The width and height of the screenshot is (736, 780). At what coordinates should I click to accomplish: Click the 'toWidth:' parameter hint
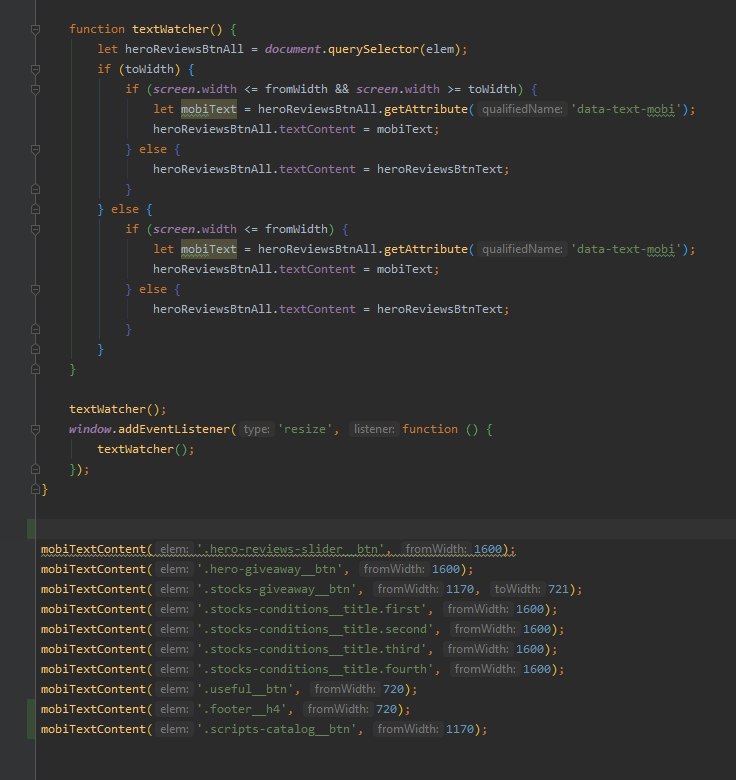click(x=517, y=589)
